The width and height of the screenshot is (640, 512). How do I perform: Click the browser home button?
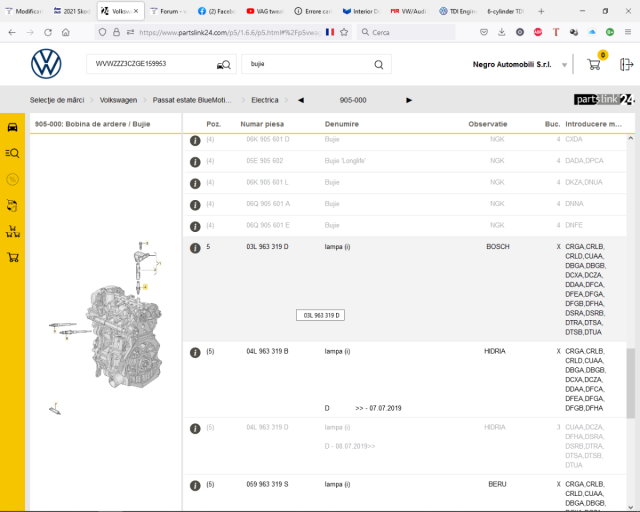tap(66, 32)
